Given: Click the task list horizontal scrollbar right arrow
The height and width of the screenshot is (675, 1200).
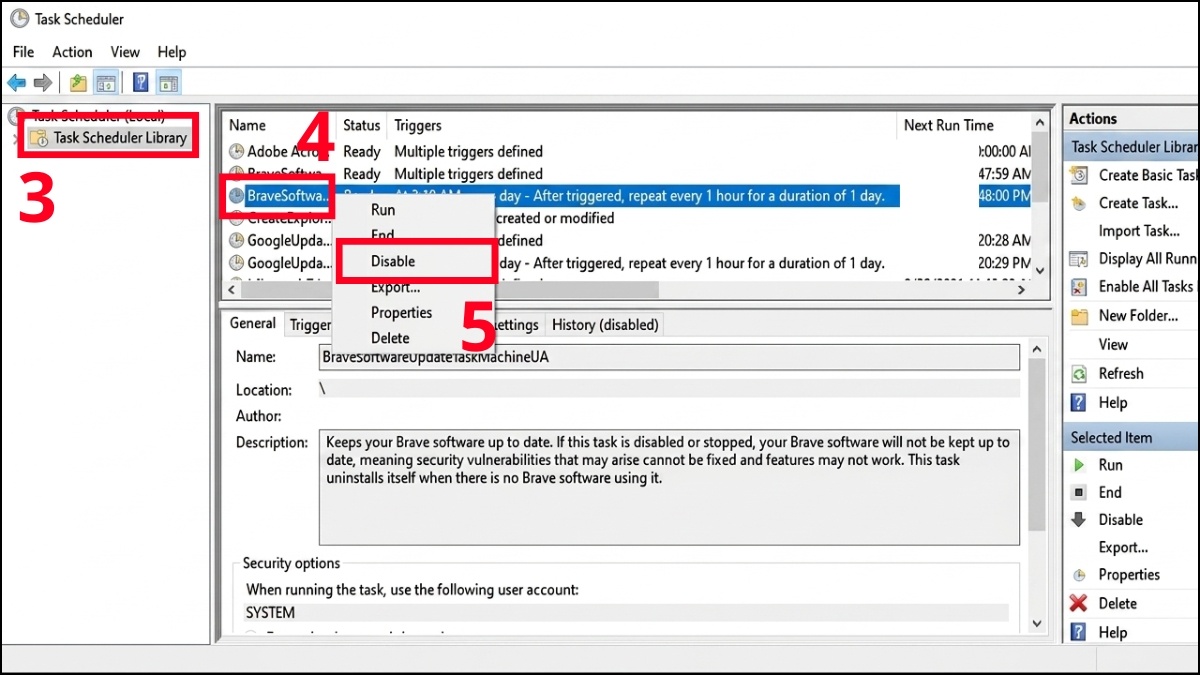Looking at the screenshot, I should [1021, 289].
